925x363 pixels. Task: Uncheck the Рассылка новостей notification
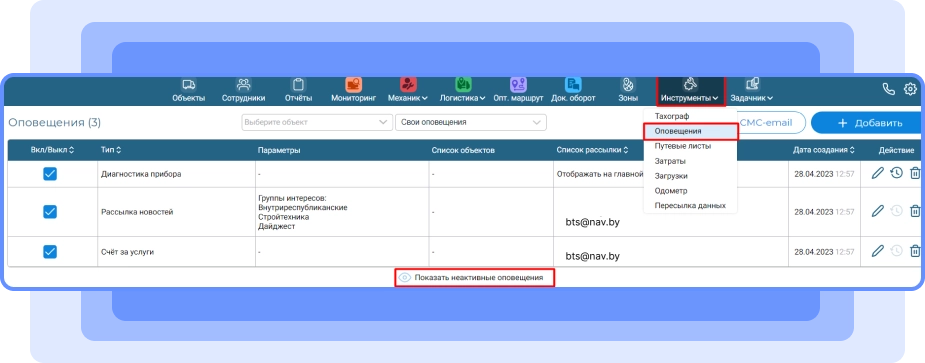tap(50, 211)
